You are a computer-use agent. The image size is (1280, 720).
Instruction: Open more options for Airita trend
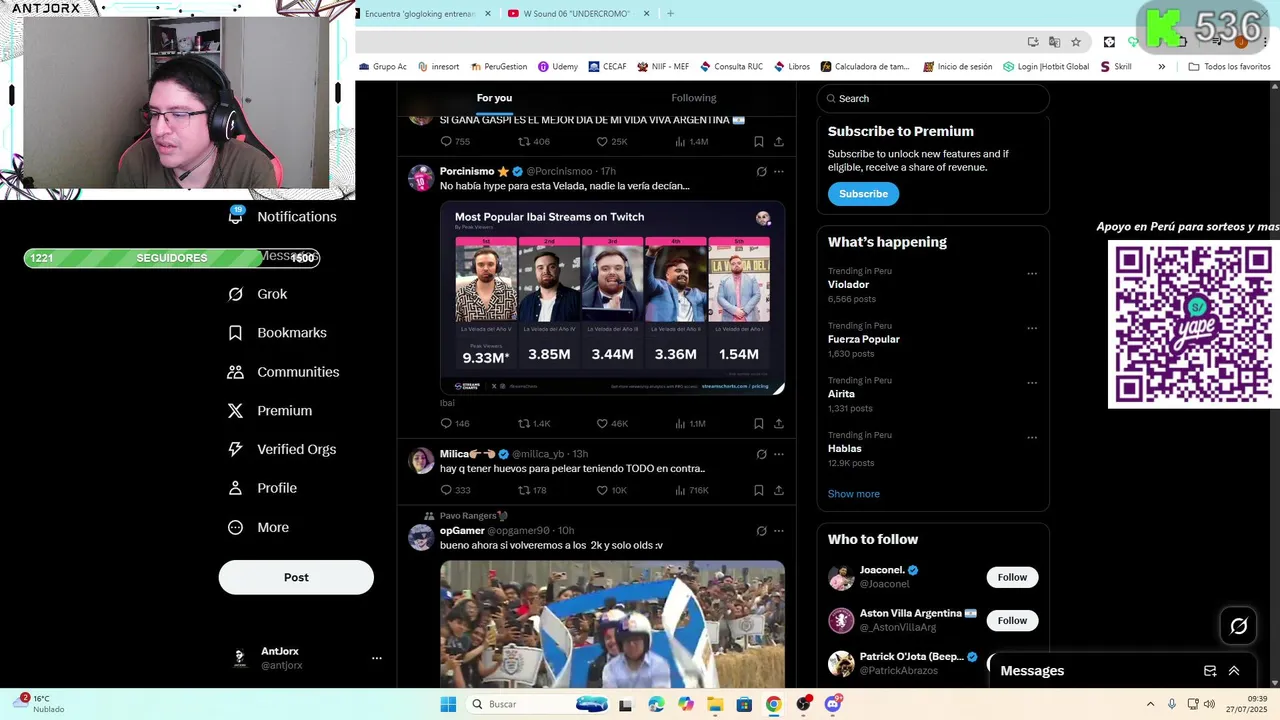pyautogui.click(x=1031, y=383)
